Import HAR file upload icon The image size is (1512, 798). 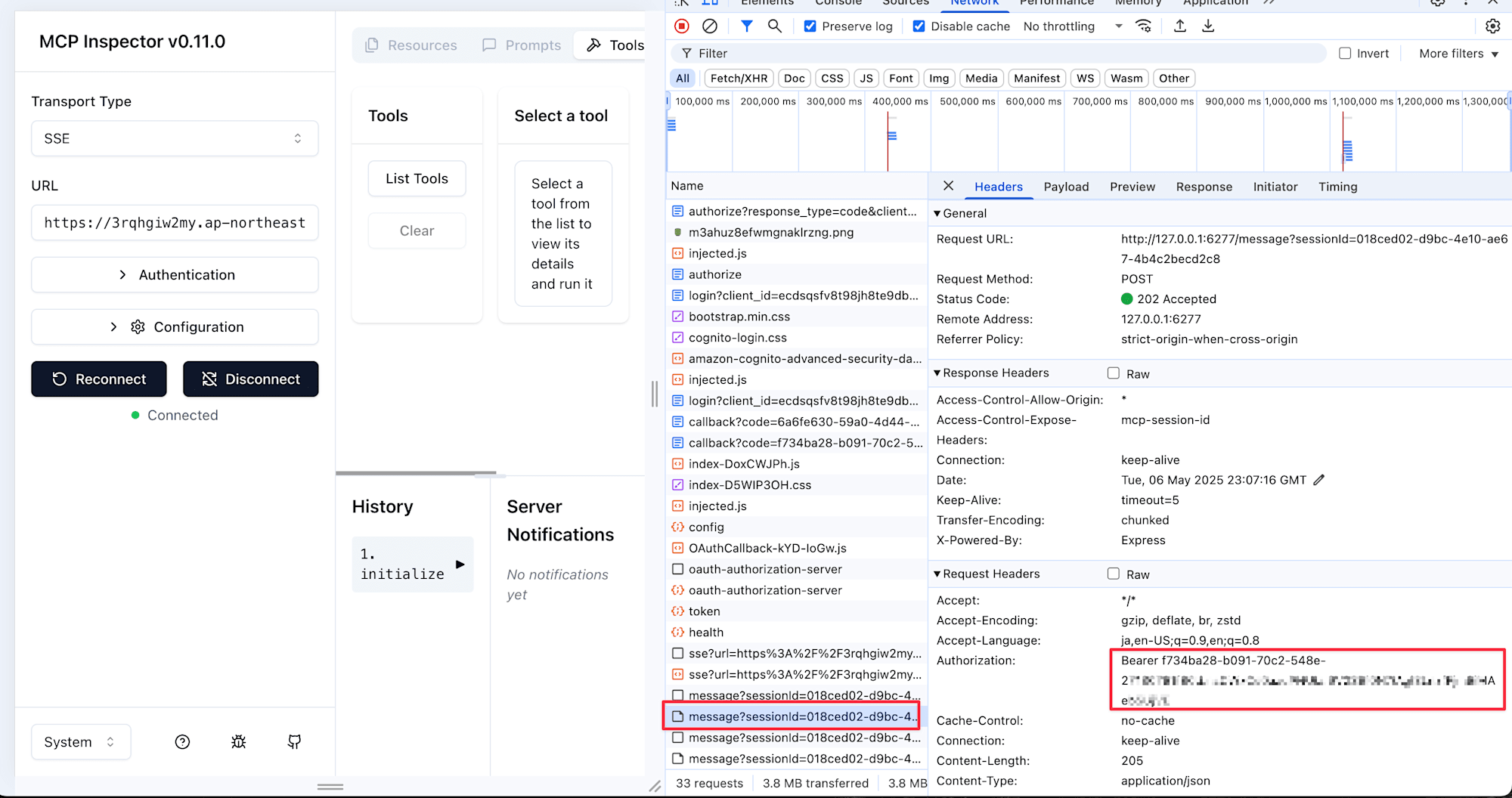pos(1180,26)
